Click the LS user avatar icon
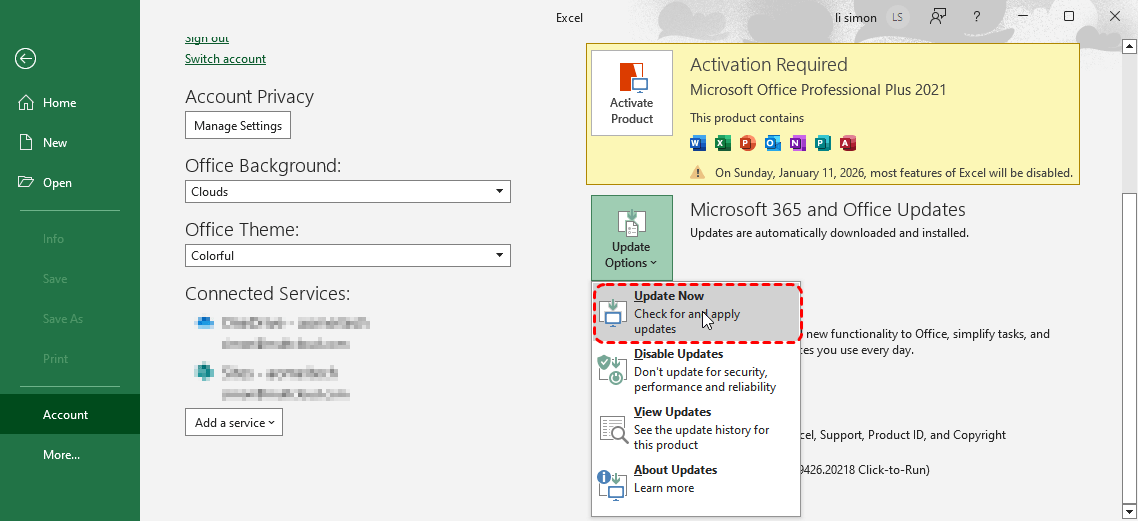Image resolution: width=1138 pixels, height=521 pixels. pos(898,17)
